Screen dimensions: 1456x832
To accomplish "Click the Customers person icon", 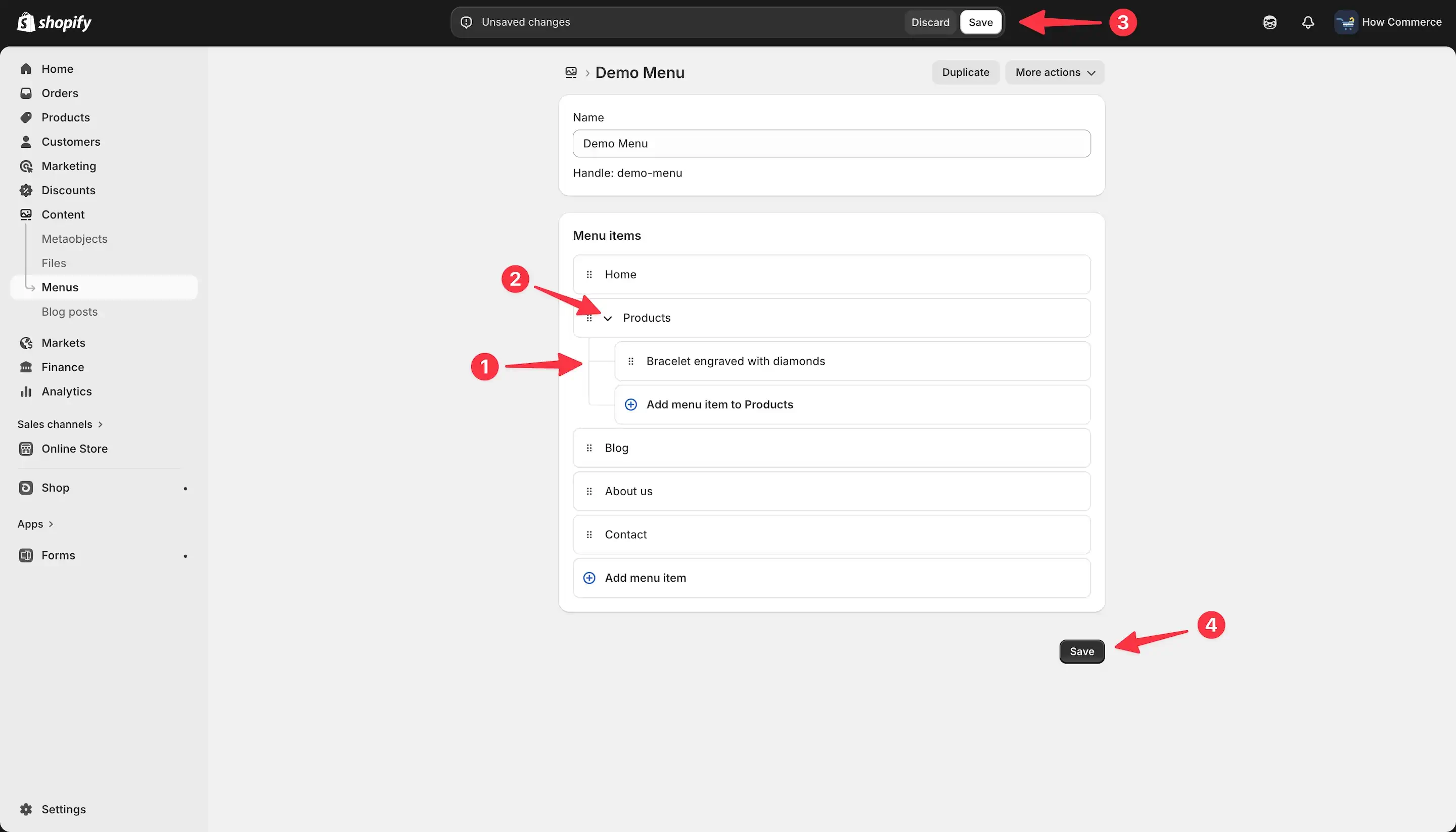I will coord(26,142).
